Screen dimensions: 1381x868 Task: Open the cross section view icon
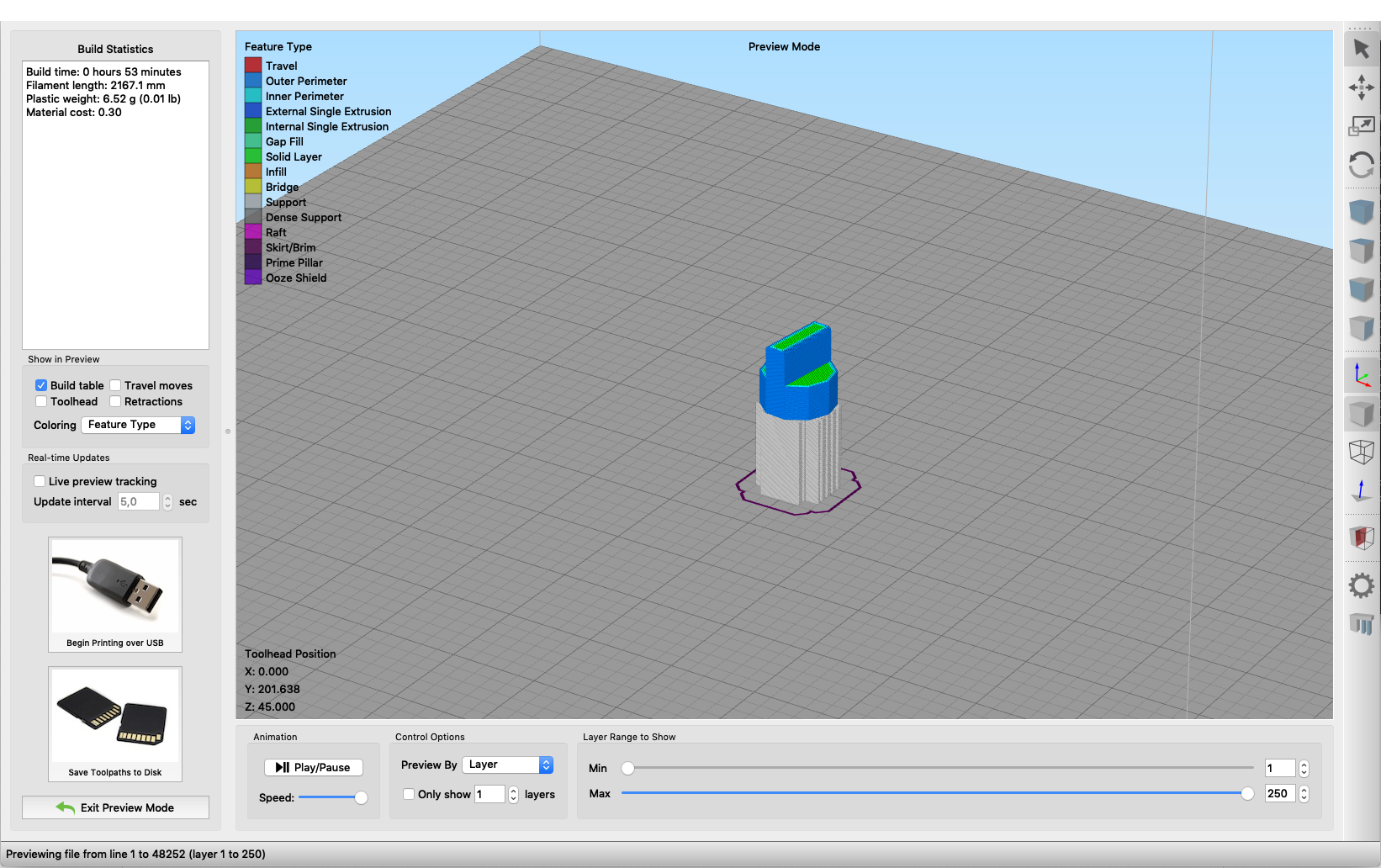(x=1361, y=537)
